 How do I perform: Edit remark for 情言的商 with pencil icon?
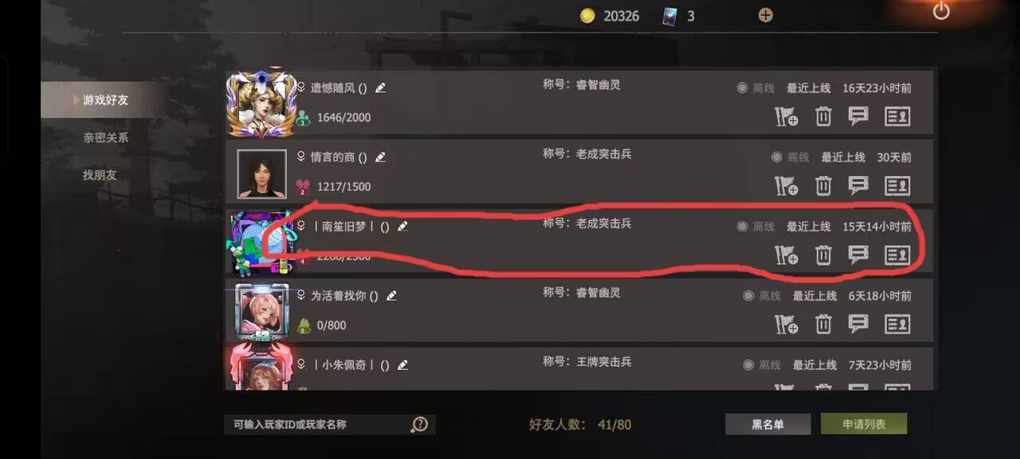point(381,157)
